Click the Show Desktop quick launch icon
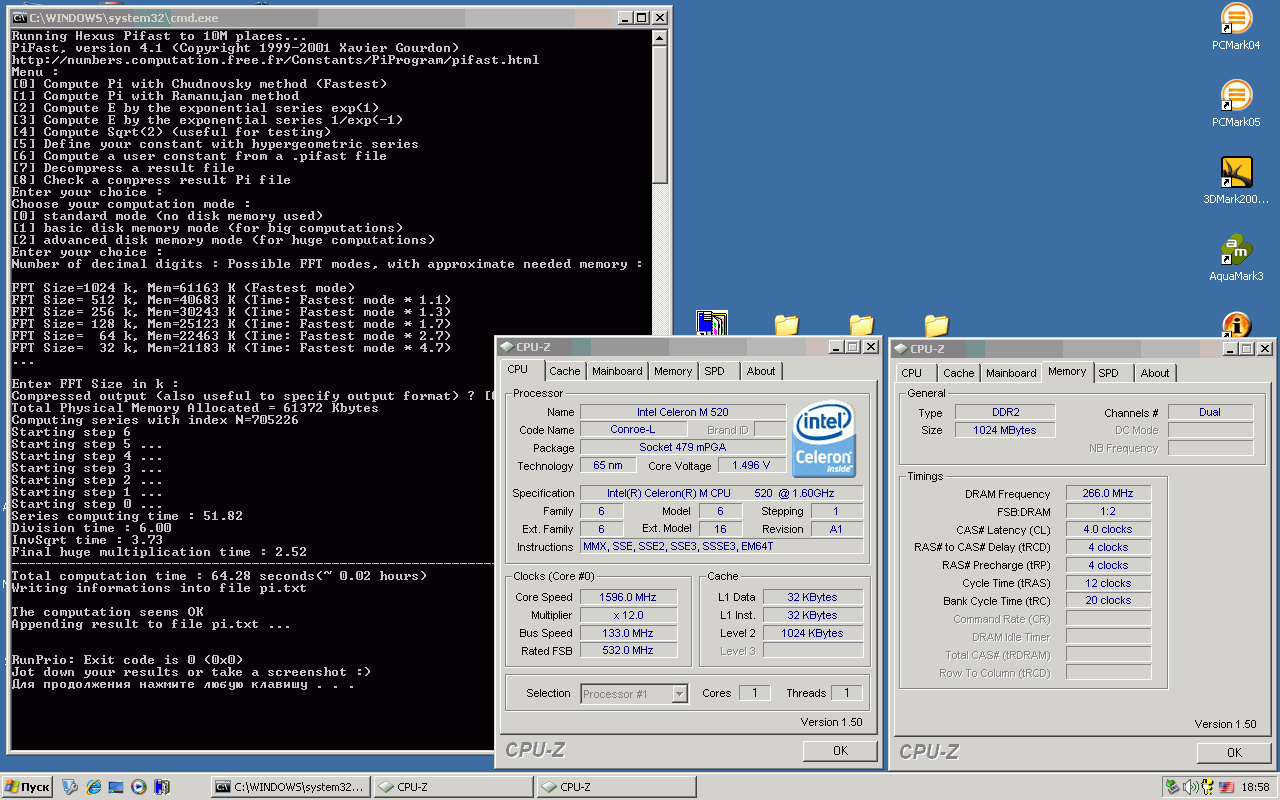The width and height of the screenshot is (1280, 800). coord(116,787)
